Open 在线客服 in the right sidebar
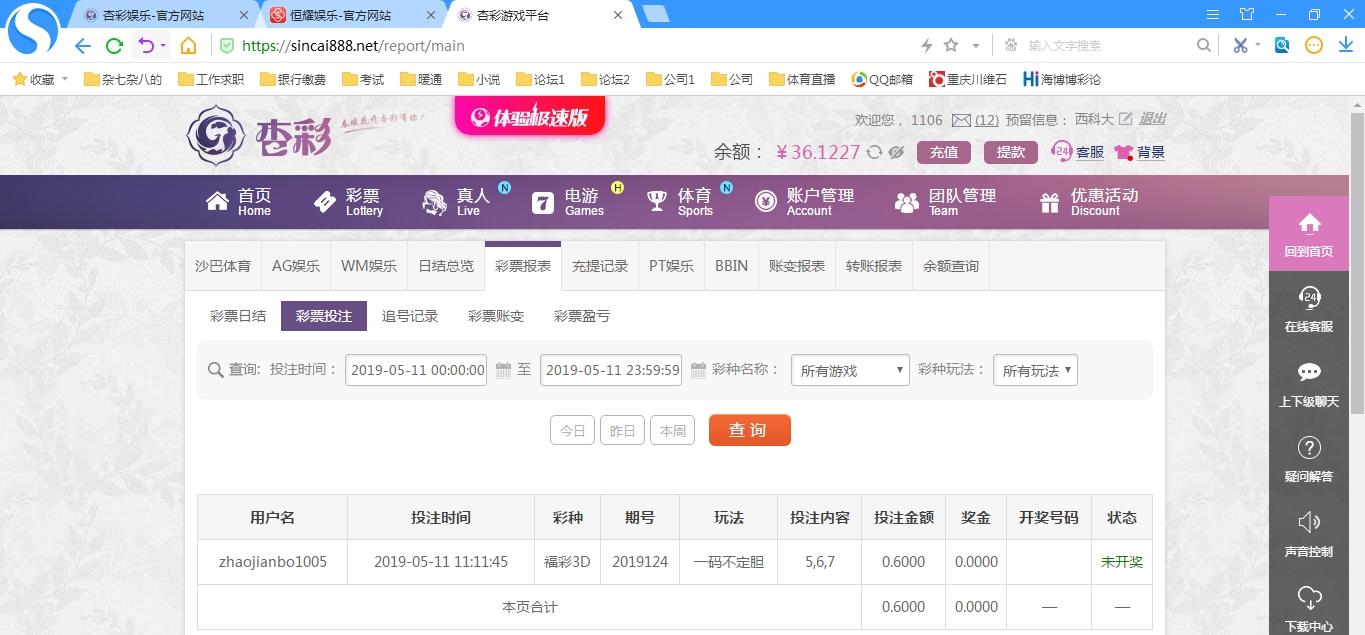1365x635 pixels. 1309,310
